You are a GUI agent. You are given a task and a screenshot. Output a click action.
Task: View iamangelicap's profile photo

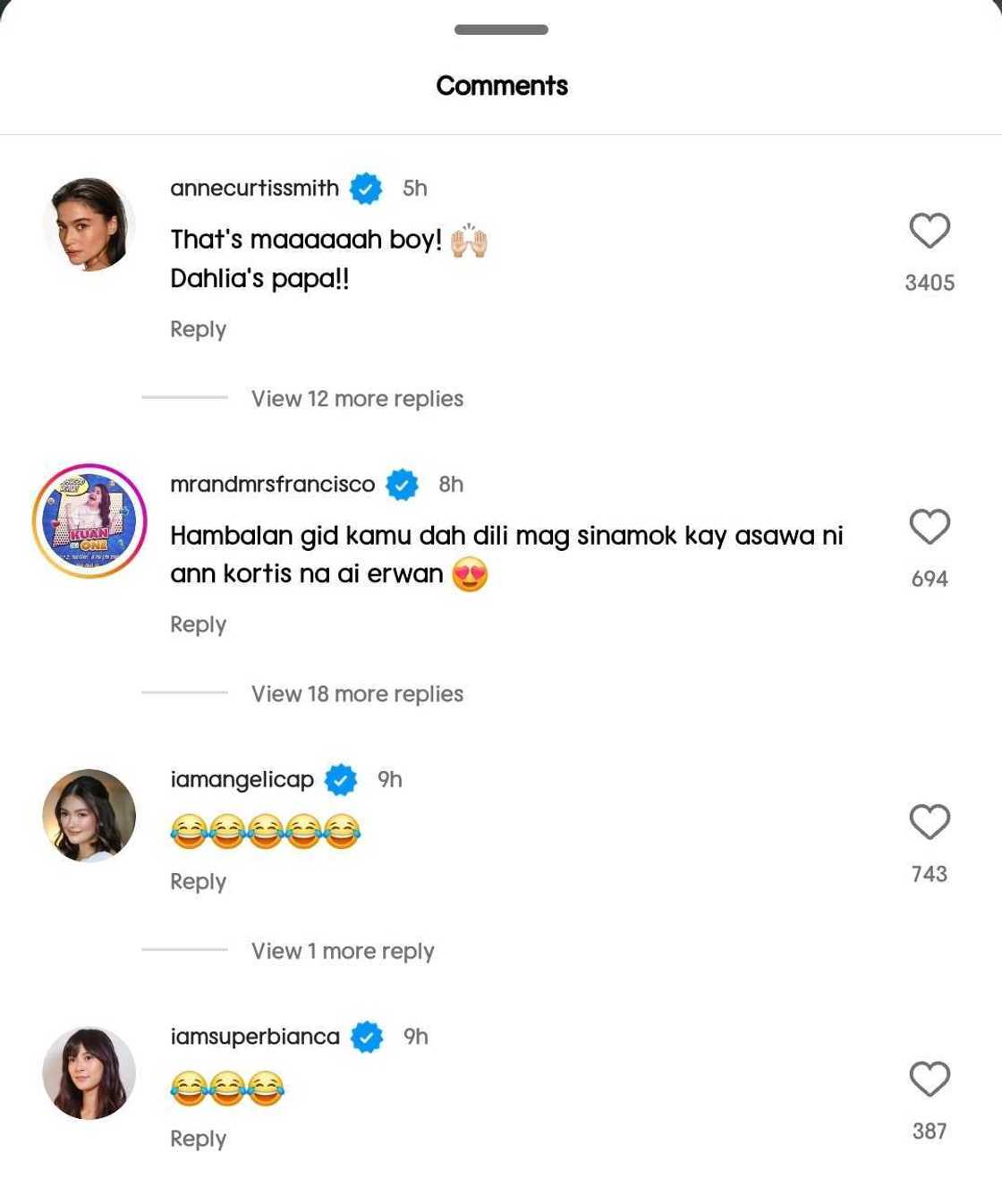[89, 816]
